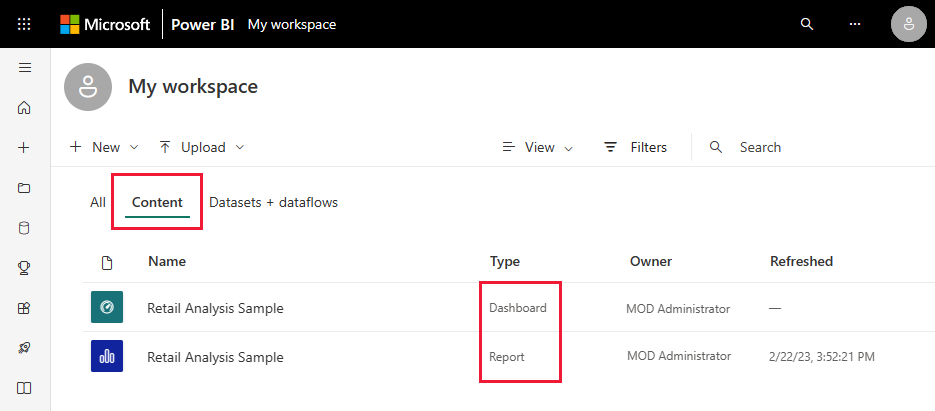935x411 pixels.
Task: Click the search magnifier in header
Action: 806,24
